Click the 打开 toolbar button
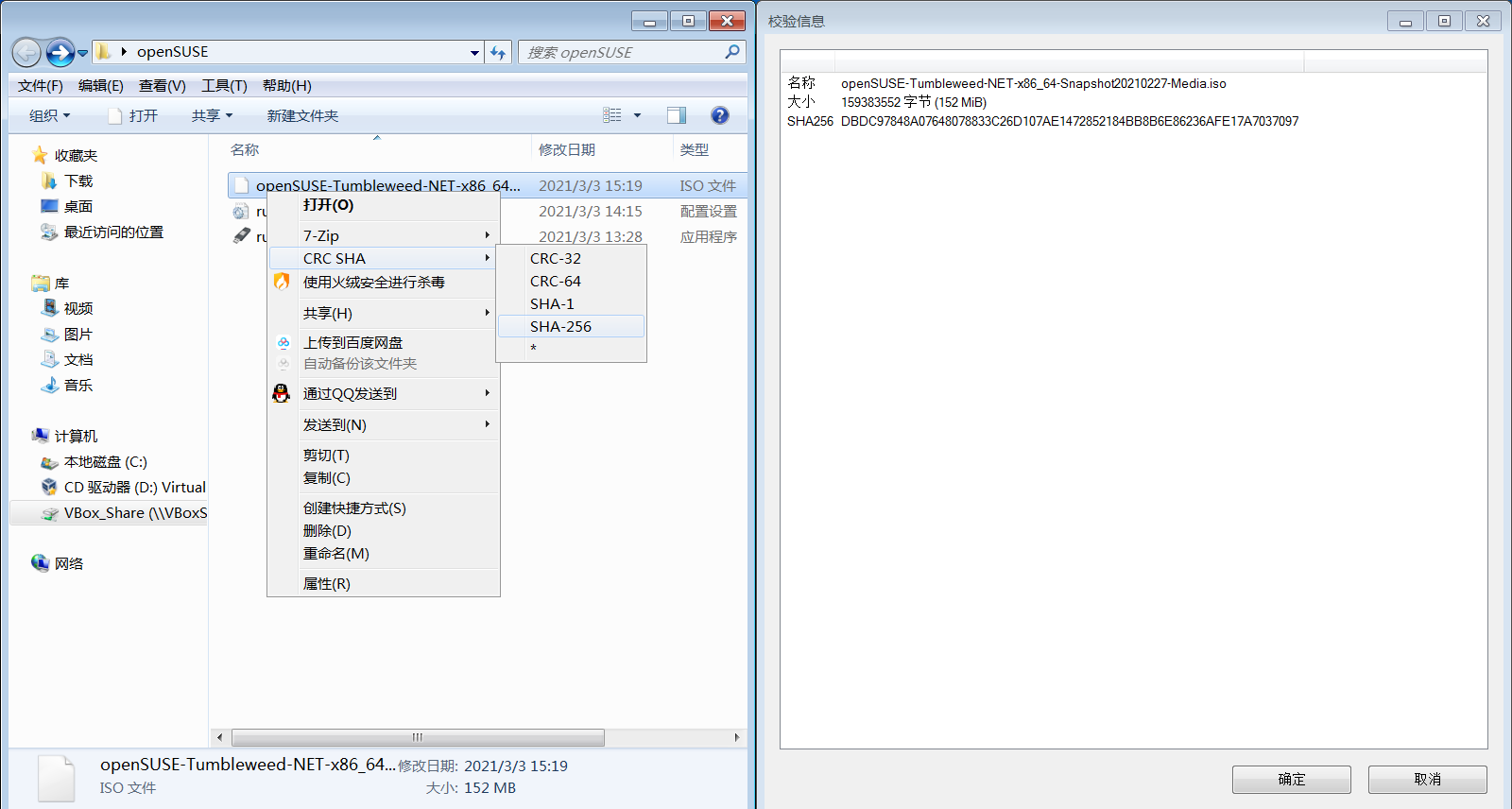1512x809 pixels. tap(133, 115)
